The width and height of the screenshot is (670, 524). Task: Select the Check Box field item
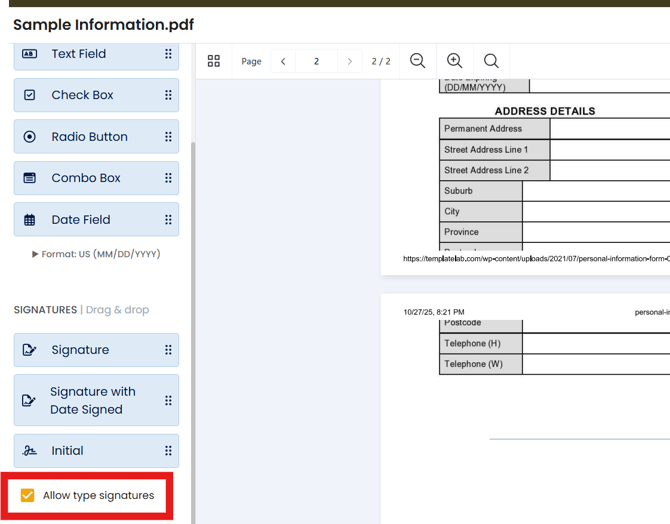[x=96, y=95]
